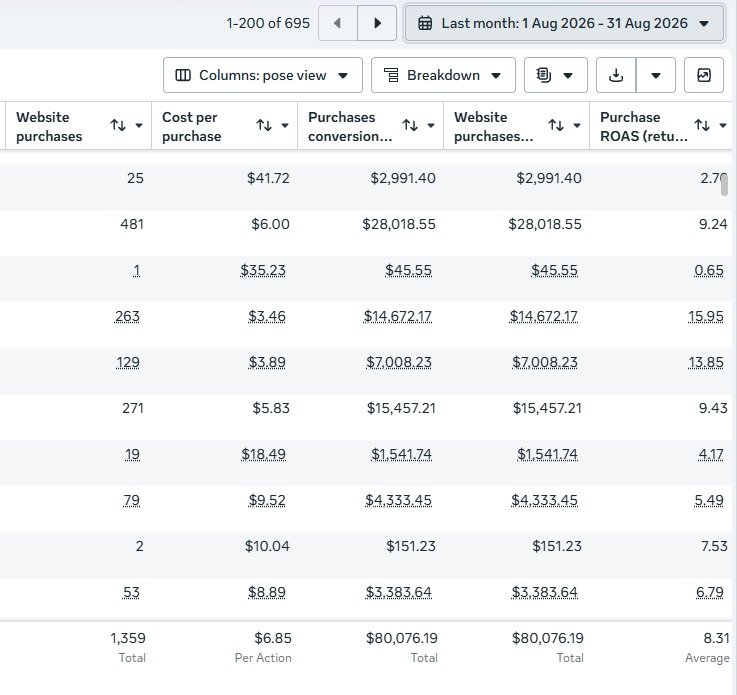
Task: Click the underlined $3.89 cost per purchase
Action: (x=267, y=362)
